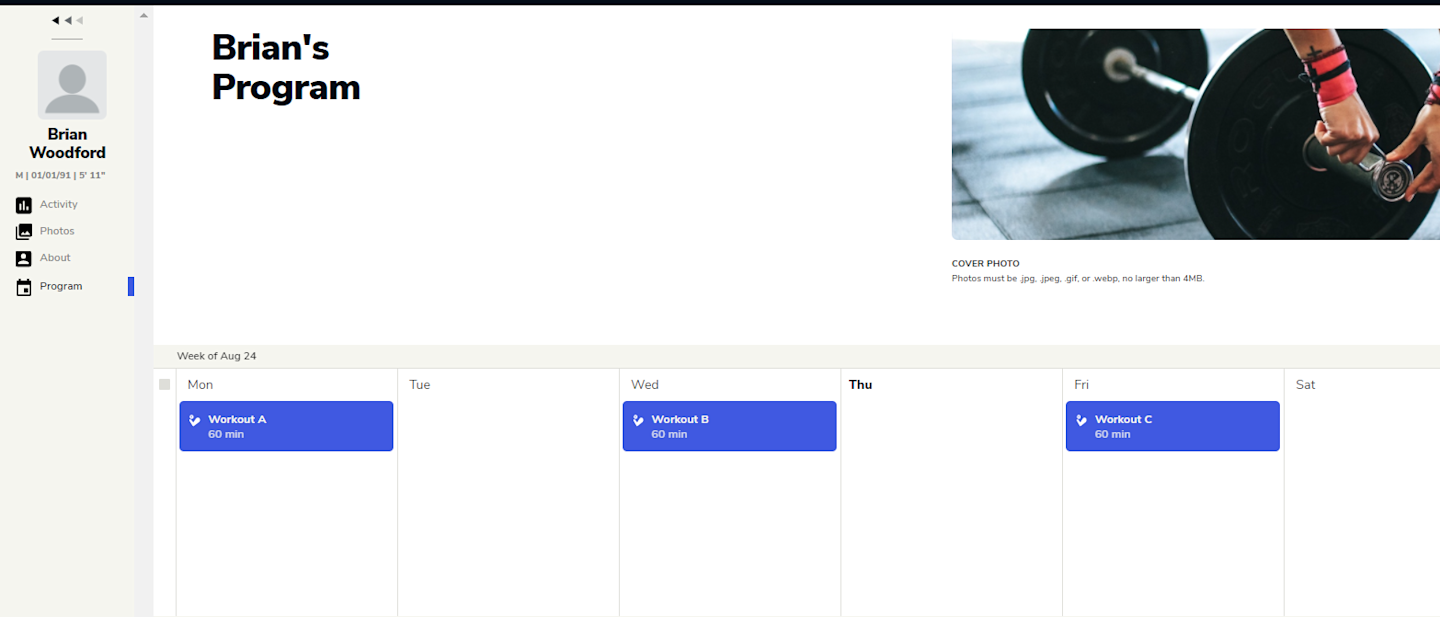Click the empty Tuesday calendar column
The width and height of the screenshot is (1440, 617).
click(x=508, y=500)
